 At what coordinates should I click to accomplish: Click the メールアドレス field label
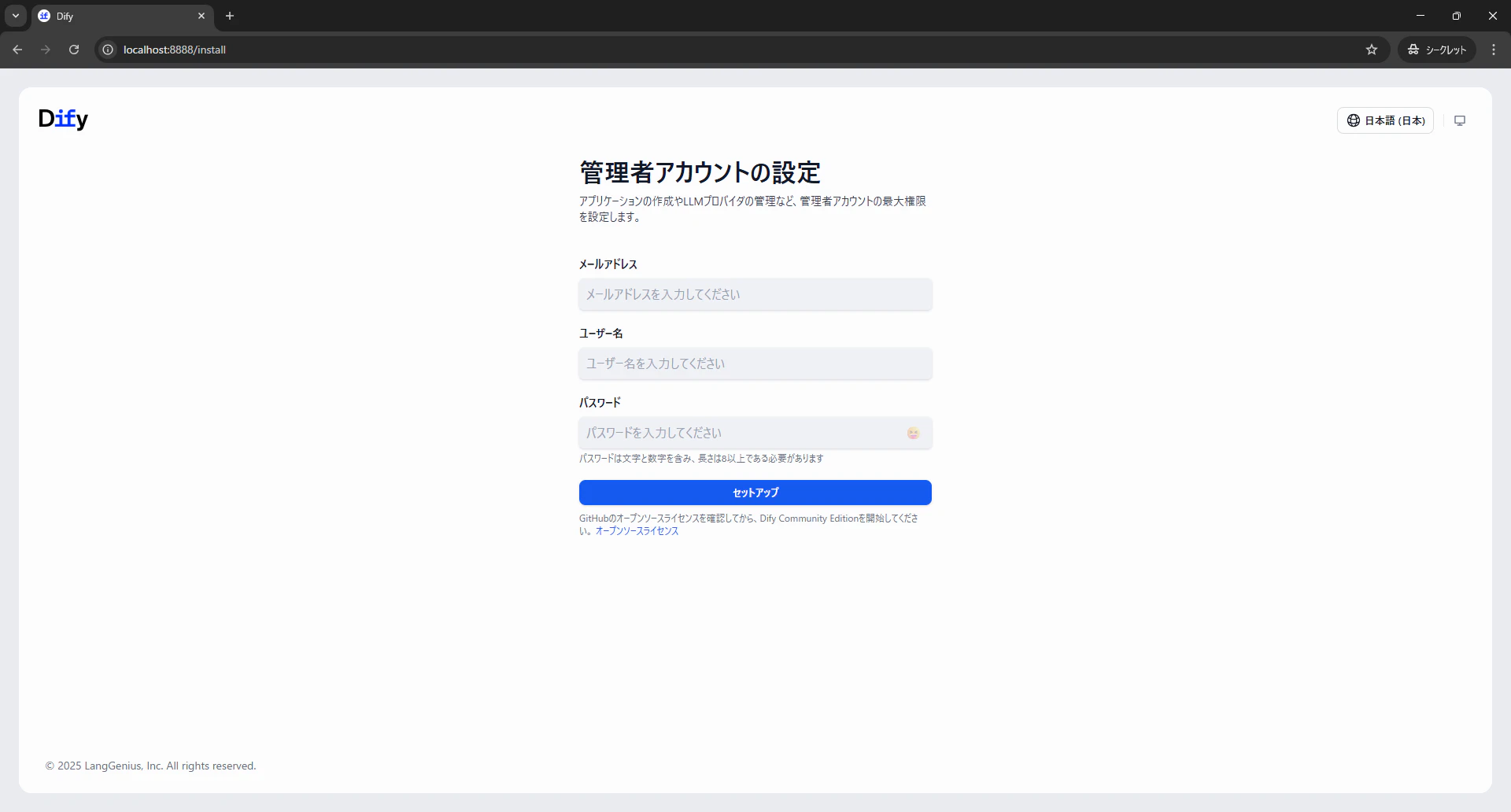[x=608, y=264]
